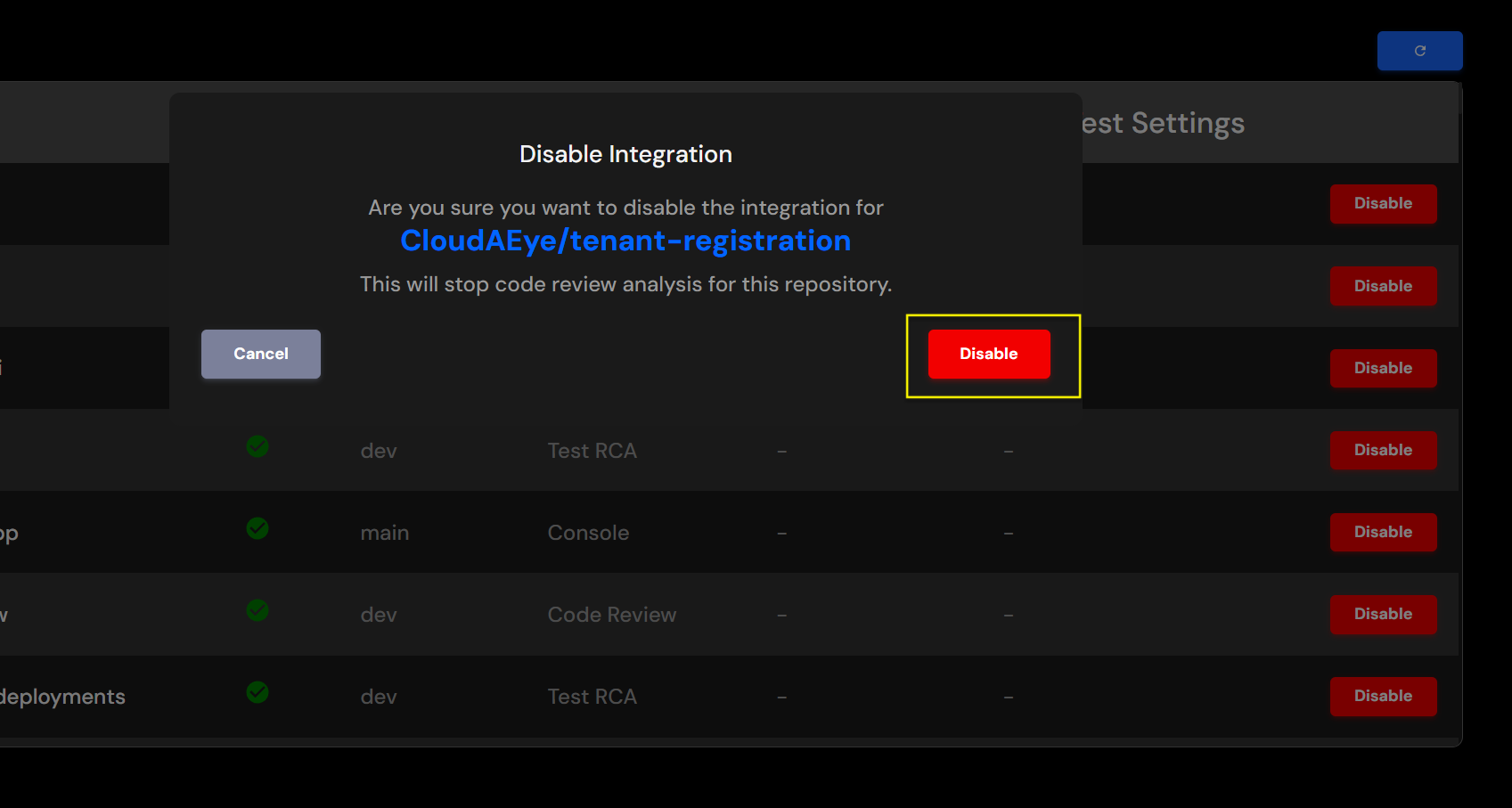The height and width of the screenshot is (808, 1512).
Task: Click the circular reload arrow inside the blue button
Action: pos(1418,51)
